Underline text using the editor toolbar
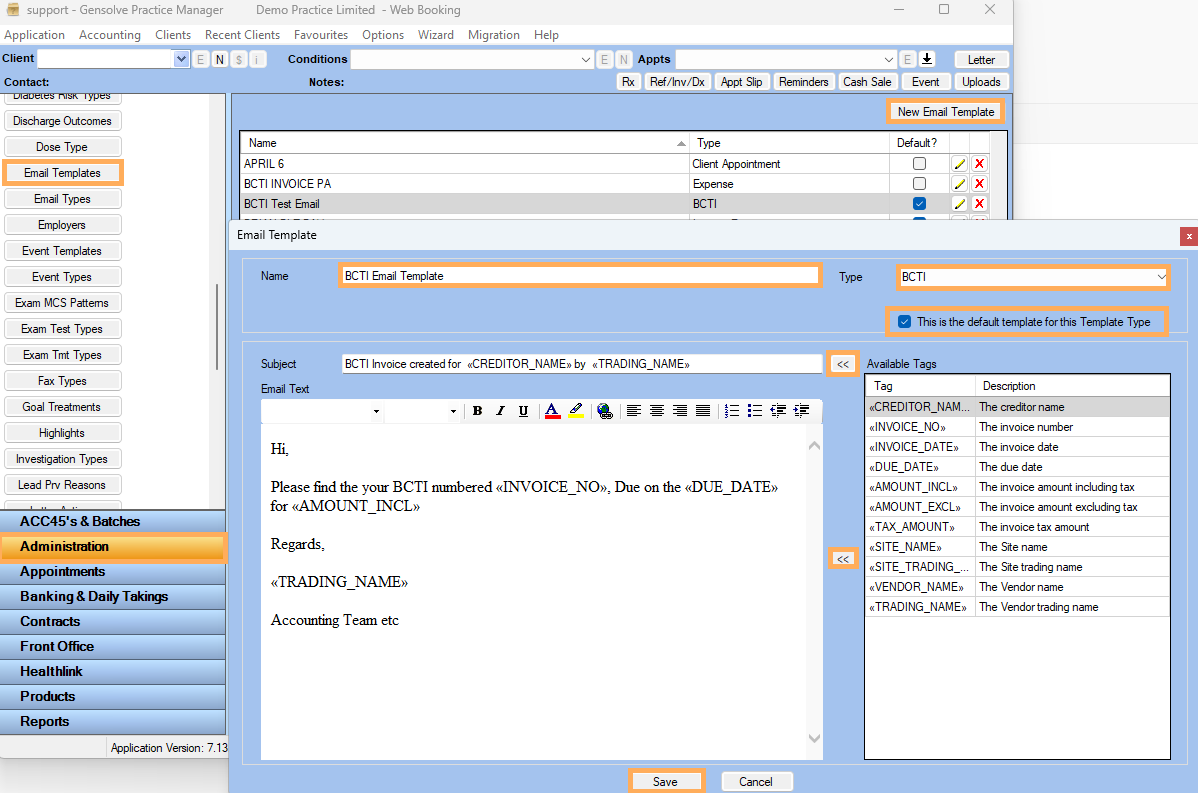1198x793 pixels. tap(523, 410)
